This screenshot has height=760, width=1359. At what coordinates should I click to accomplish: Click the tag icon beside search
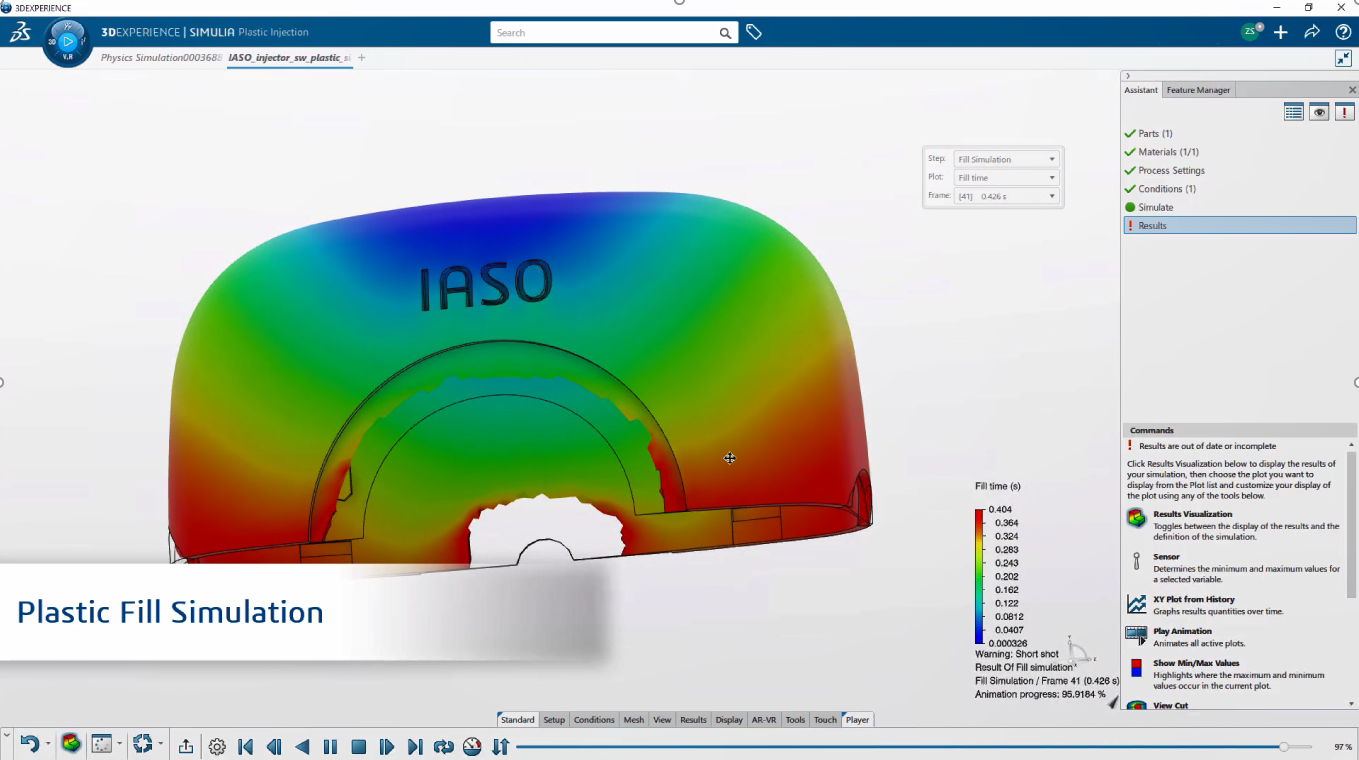click(x=754, y=32)
